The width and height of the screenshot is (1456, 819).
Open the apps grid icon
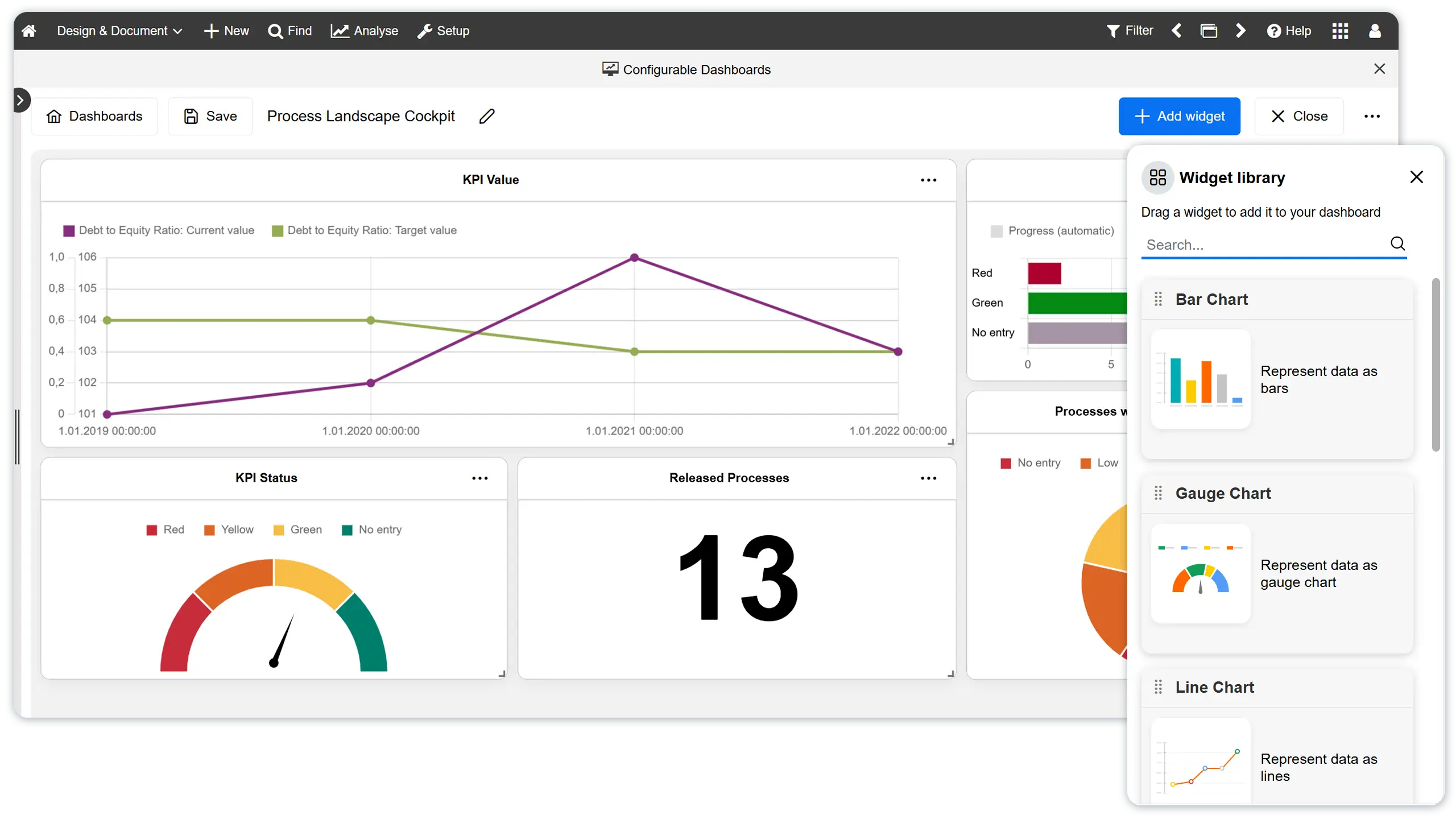1340,31
